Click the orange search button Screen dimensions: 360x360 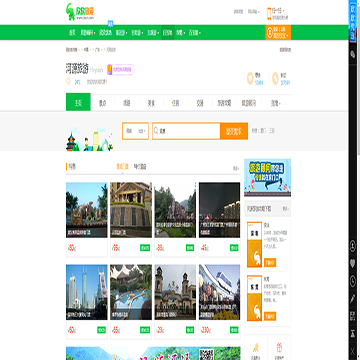coord(234,131)
